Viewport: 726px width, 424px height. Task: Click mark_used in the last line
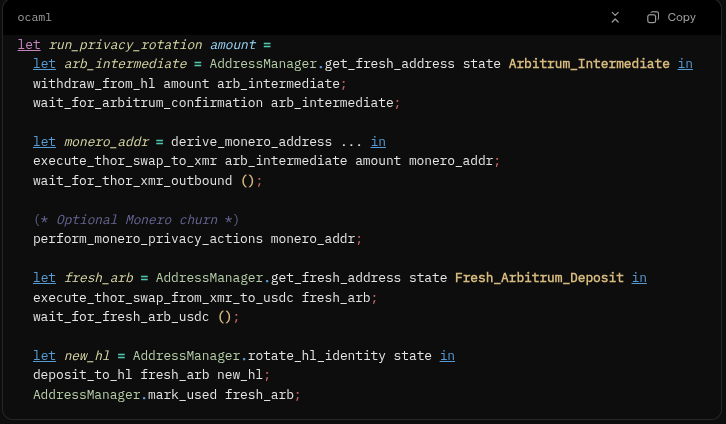click(x=182, y=394)
